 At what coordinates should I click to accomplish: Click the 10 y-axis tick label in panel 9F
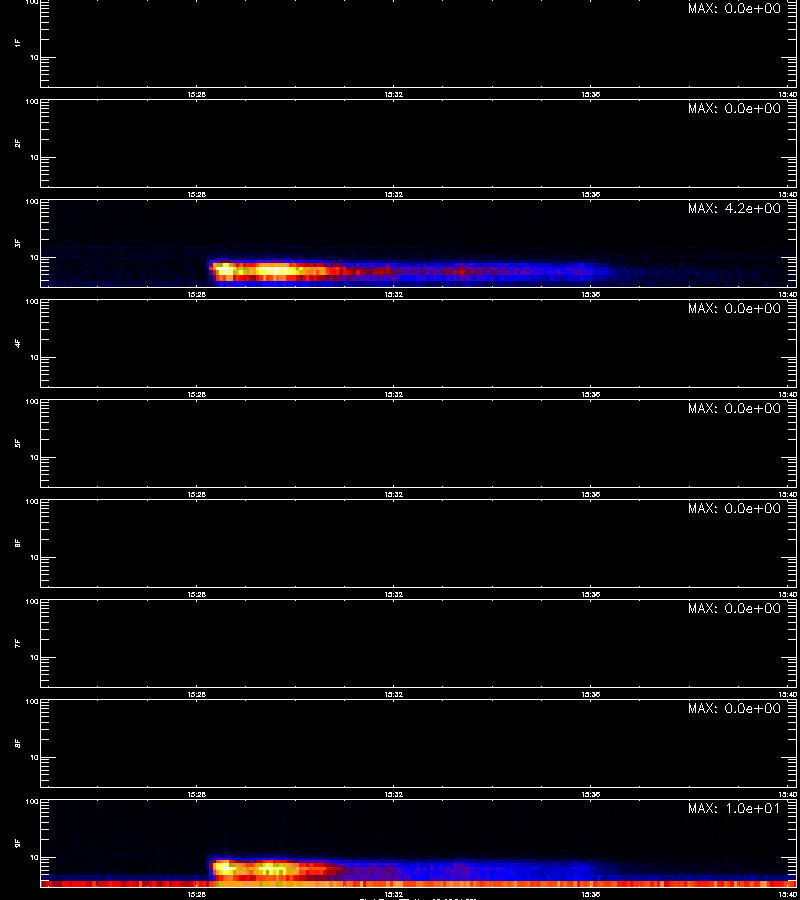pos(34,858)
